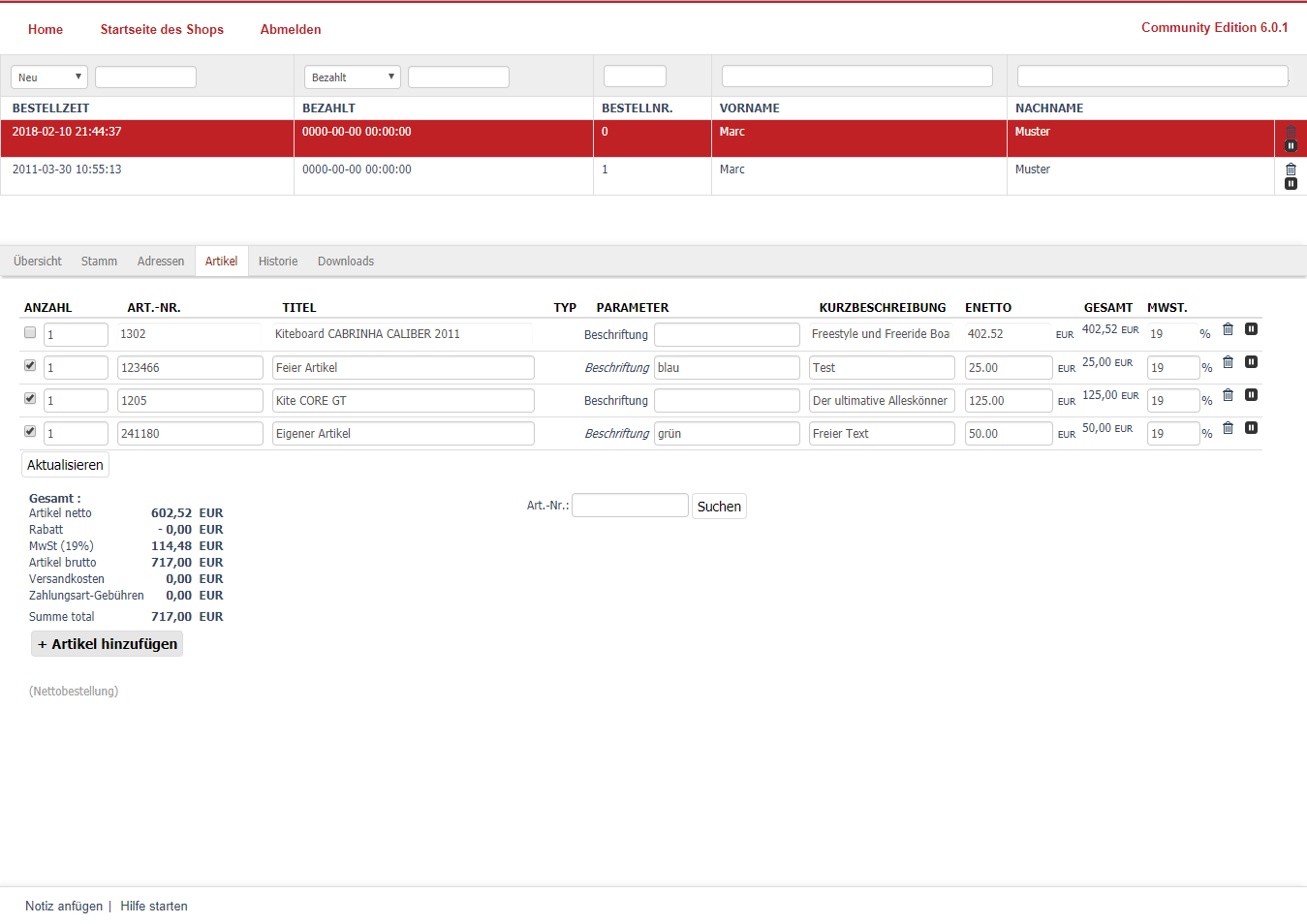Delete the Feier Artikel row

pos(1228,362)
